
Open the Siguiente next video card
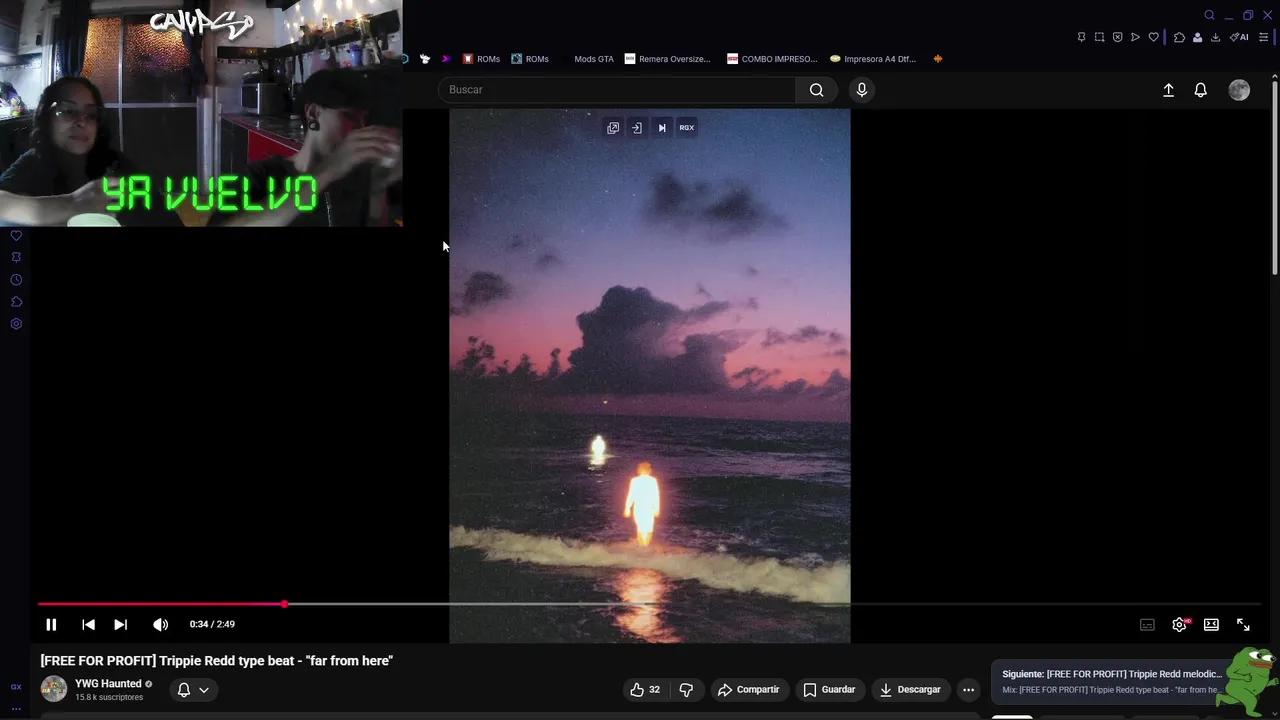[x=1110, y=682]
